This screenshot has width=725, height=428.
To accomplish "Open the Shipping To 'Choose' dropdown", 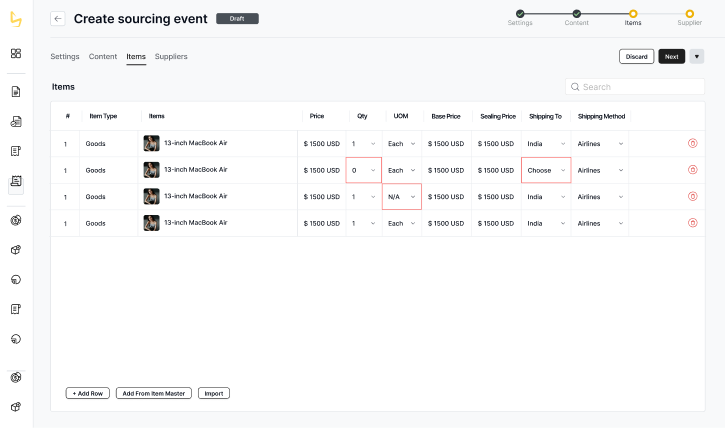I will 546,170.
